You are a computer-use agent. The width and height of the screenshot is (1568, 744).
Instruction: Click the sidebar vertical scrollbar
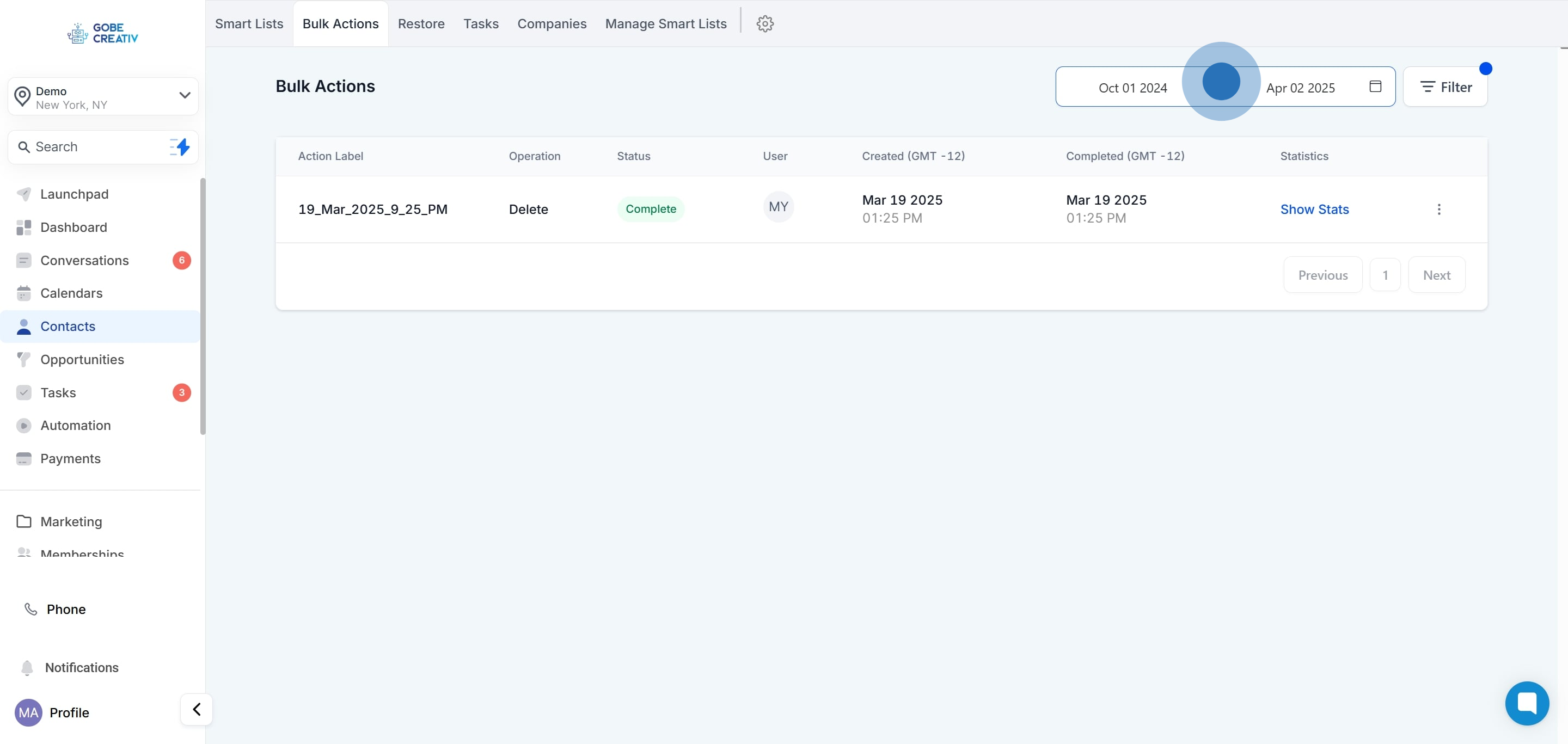[x=203, y=306]
